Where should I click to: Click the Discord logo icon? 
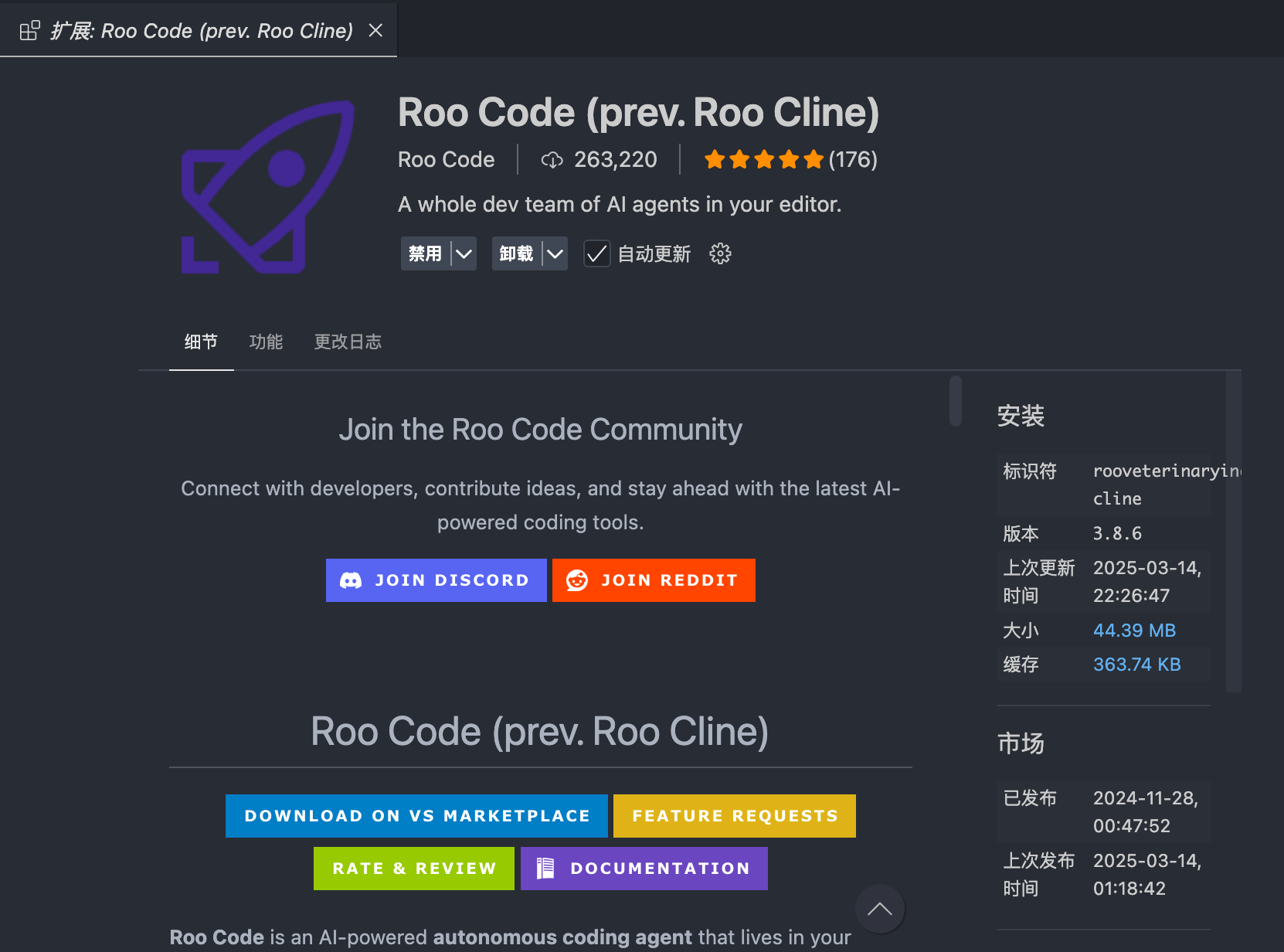click(351, 580)
